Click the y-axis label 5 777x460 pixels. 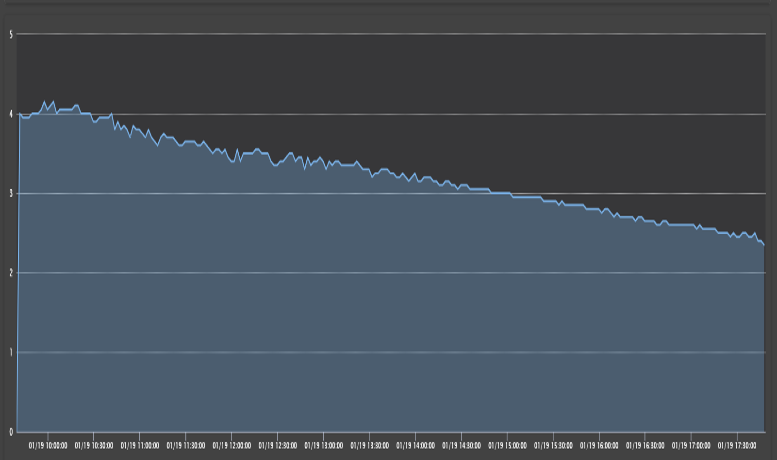click(10, 34)
